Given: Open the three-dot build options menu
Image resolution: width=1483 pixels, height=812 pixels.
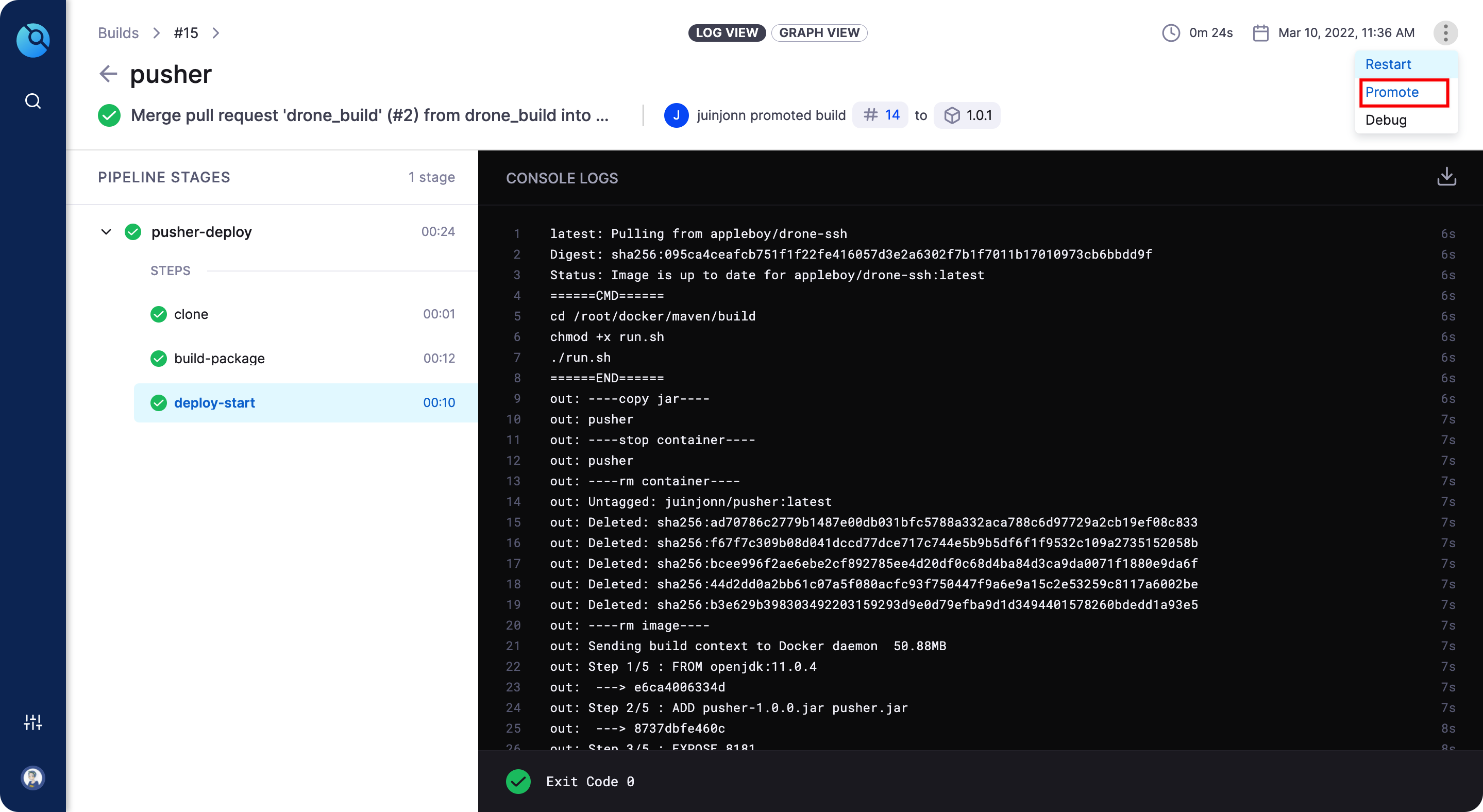Looking at the screenshot, I should click(x=1445, y=33).
